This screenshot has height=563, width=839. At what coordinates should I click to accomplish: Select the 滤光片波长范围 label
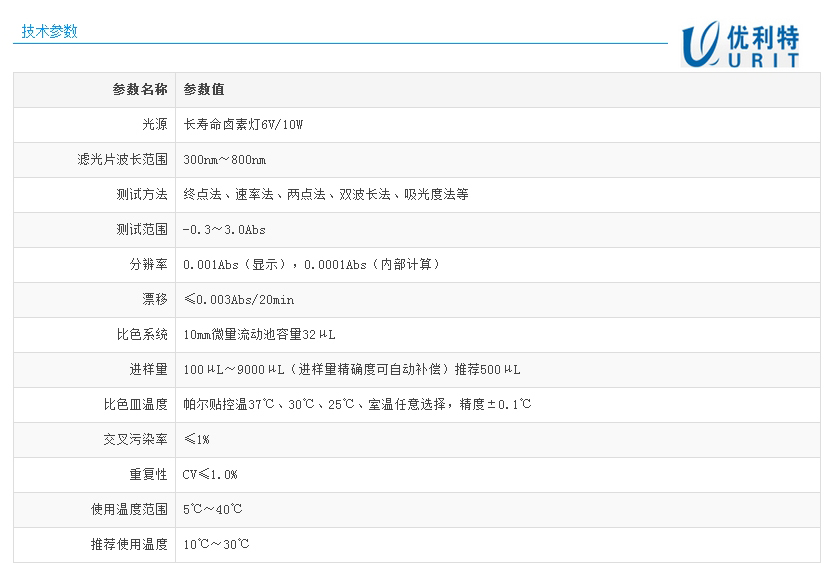coord(122,160)
